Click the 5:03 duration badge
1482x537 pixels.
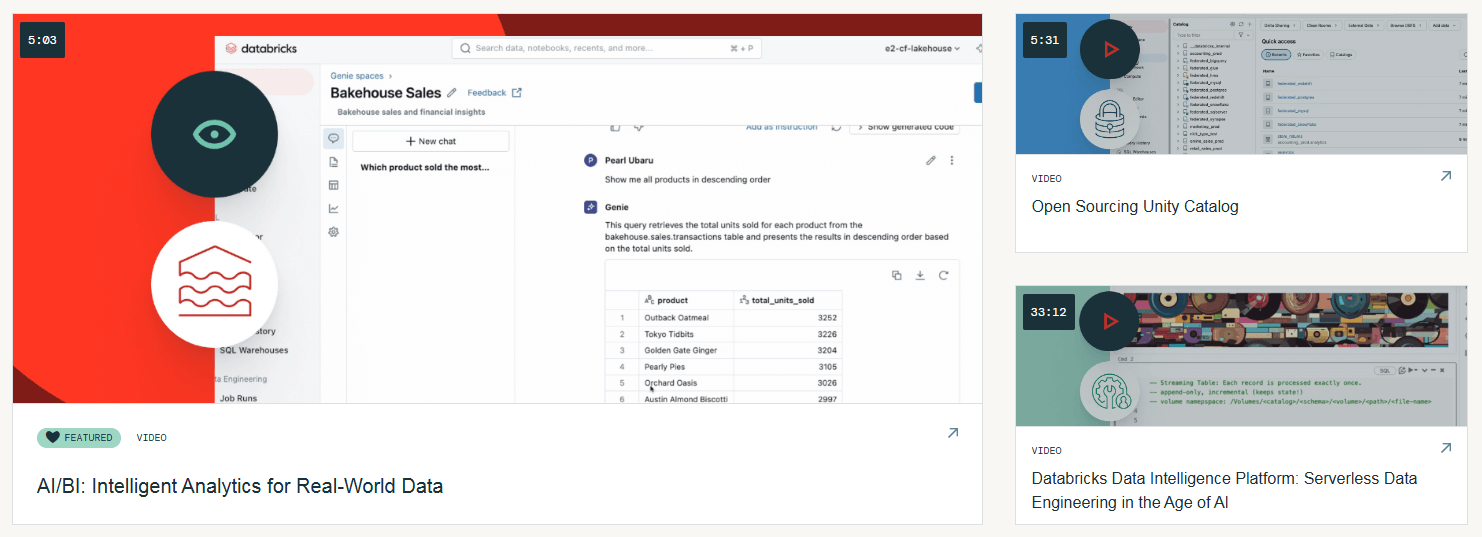tap(42, 40)
